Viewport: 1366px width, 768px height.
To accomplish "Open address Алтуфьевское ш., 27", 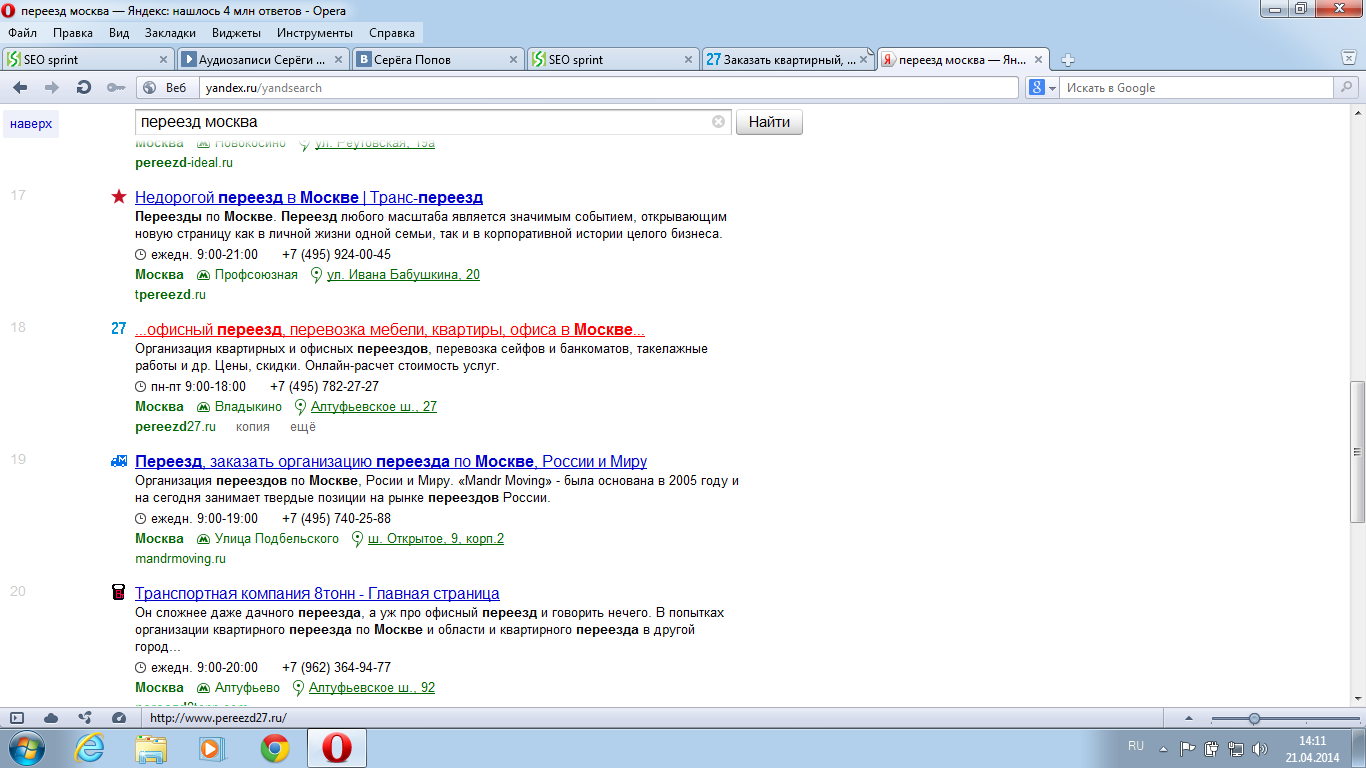I will pos(374,406).
